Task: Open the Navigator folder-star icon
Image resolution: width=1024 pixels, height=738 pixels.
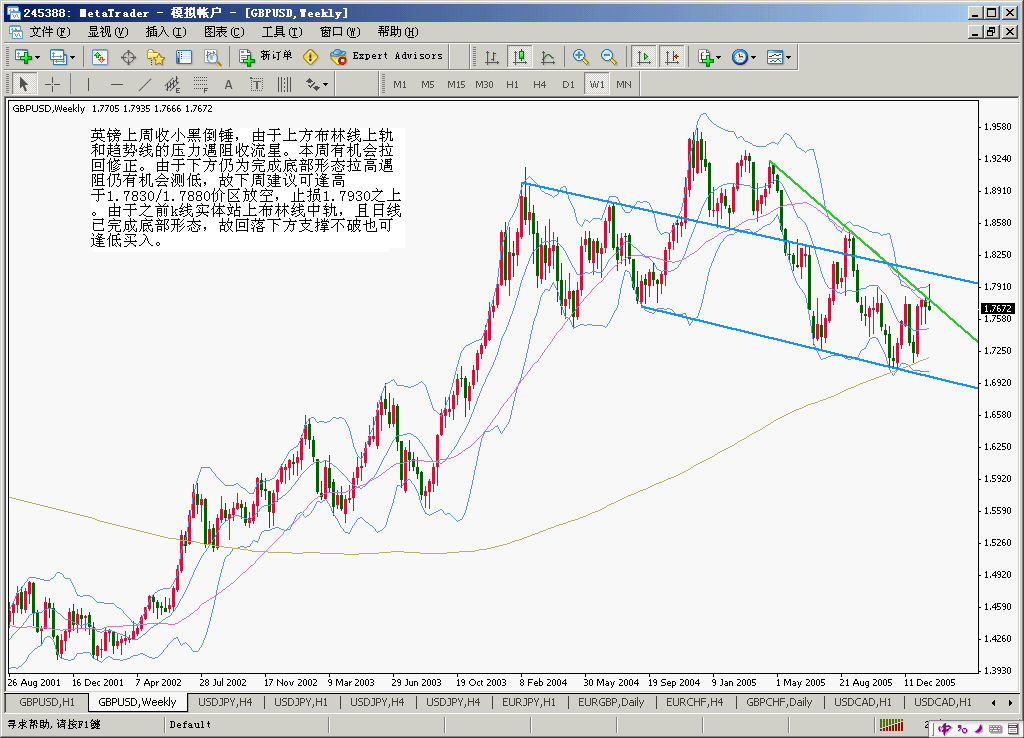Action: (x=155, y=57)
